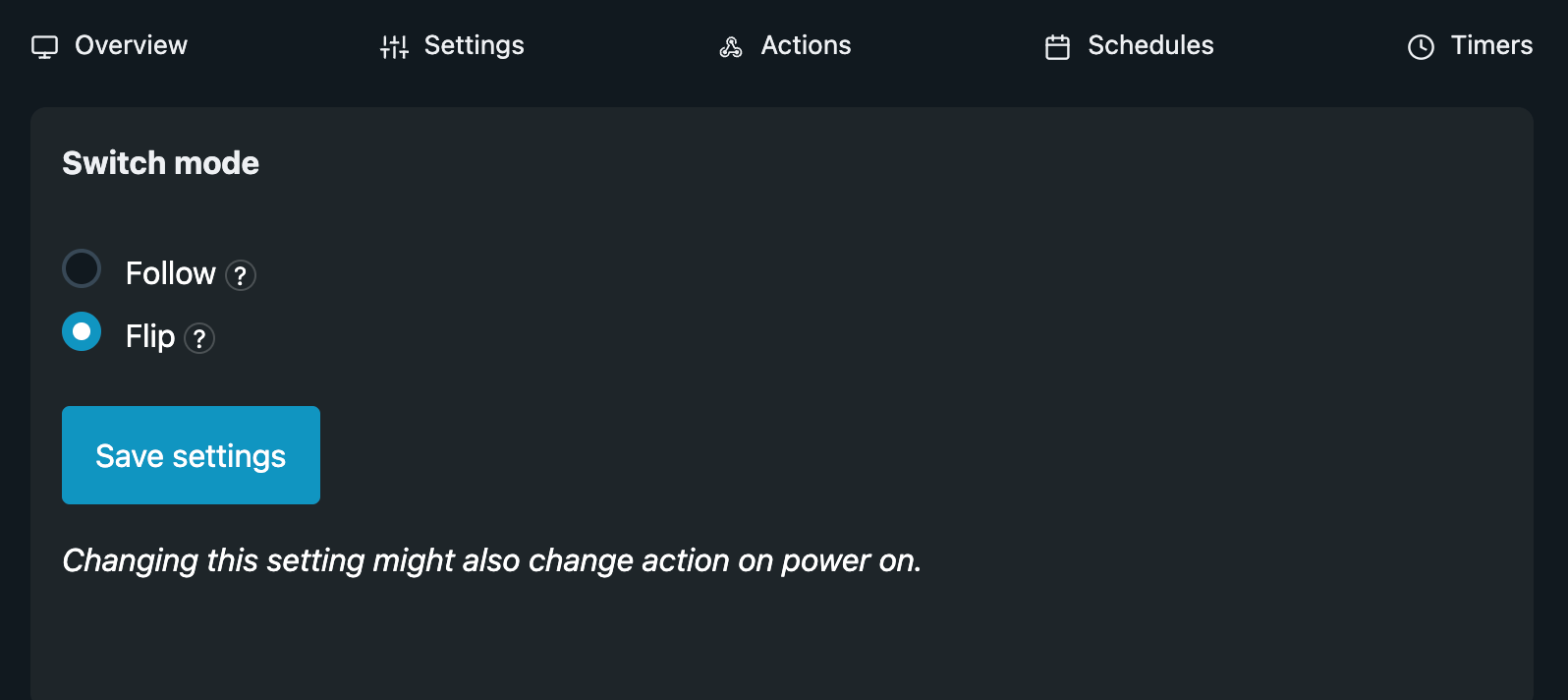
Task: Switch to the Overview tab
Action: pyautogui.click(x=109, y=45)
